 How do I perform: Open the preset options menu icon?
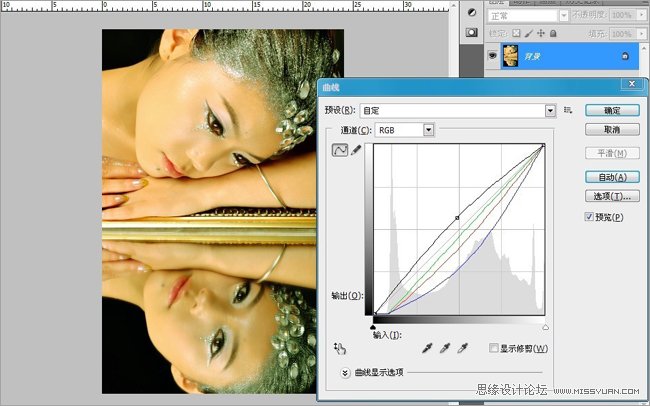point(568,110)
